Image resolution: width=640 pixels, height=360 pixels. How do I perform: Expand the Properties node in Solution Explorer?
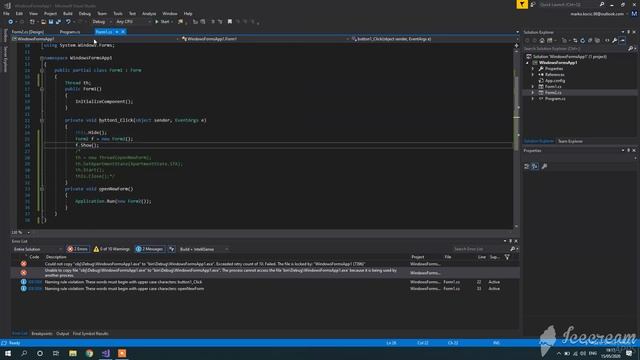[533, 69]
